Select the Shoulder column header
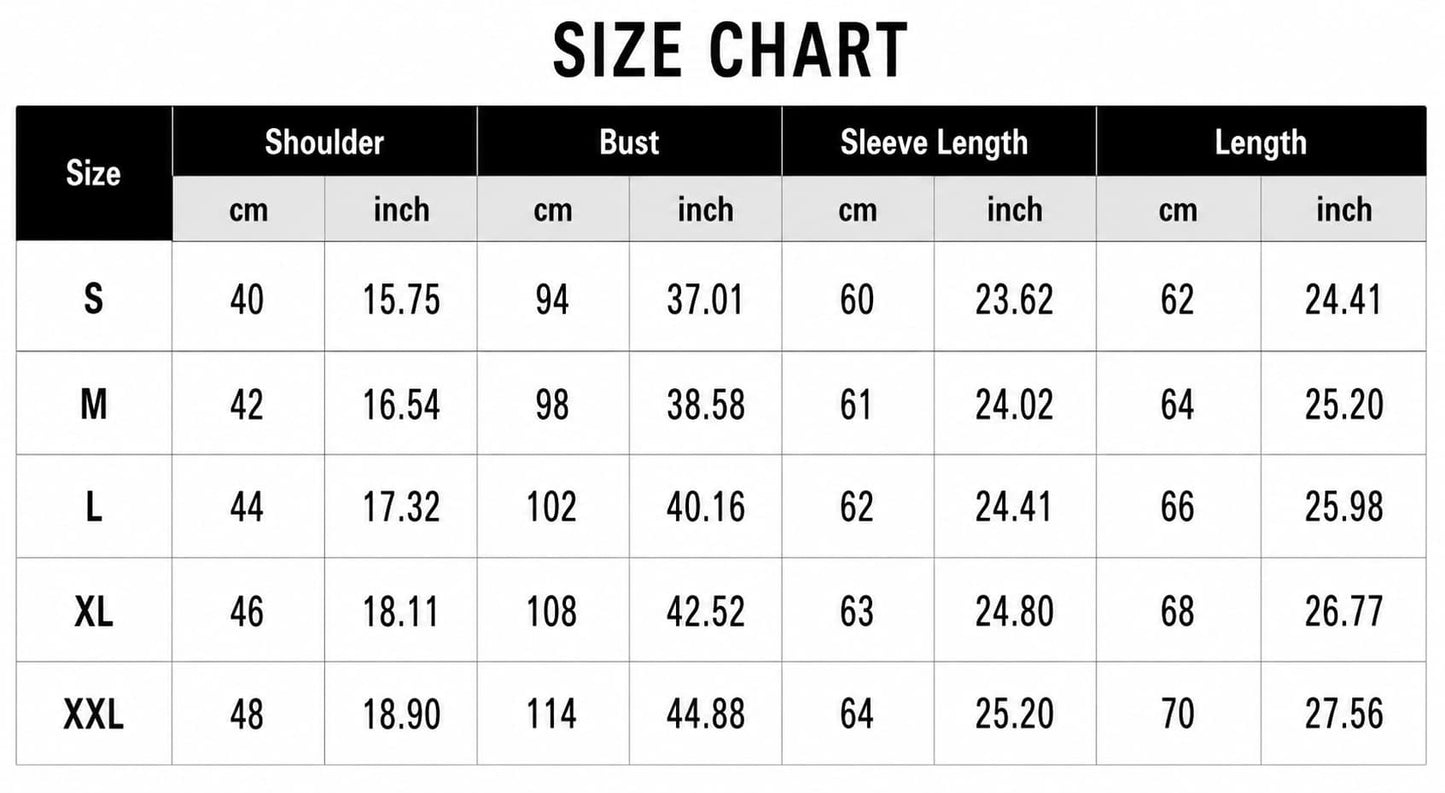The width and height of the screenshot is (1445, 793). [324, 142]
